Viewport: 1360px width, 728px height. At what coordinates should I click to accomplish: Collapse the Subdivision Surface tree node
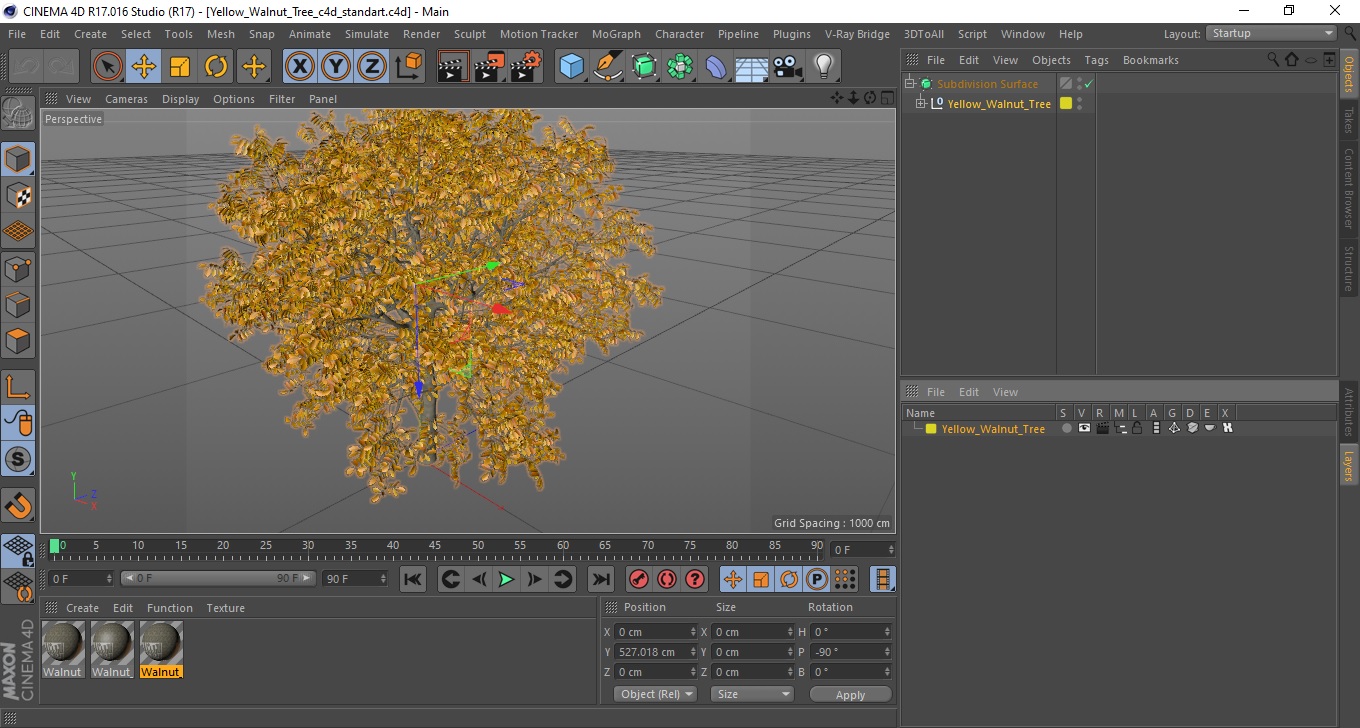(910, 84)
